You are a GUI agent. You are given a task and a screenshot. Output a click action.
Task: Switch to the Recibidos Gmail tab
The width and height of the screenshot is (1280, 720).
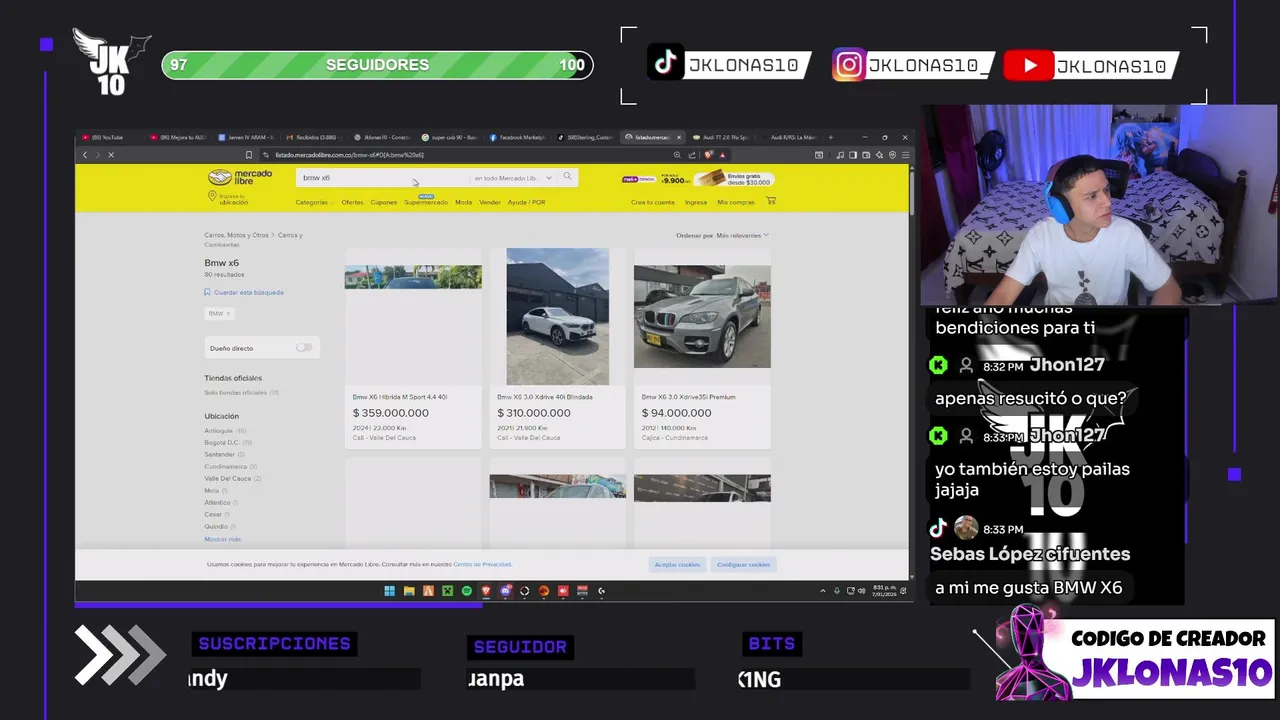[314, 137]
